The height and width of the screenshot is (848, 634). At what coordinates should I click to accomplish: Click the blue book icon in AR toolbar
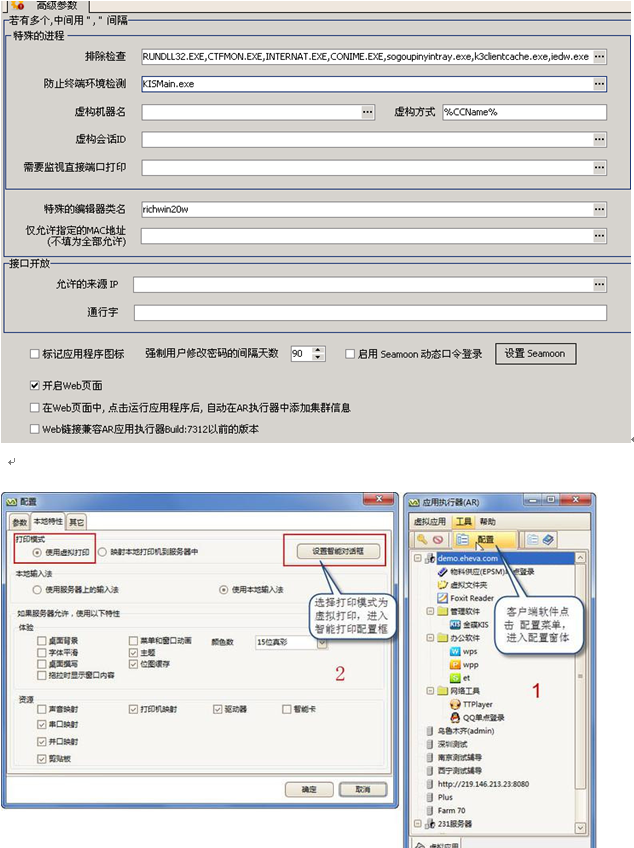548,539
